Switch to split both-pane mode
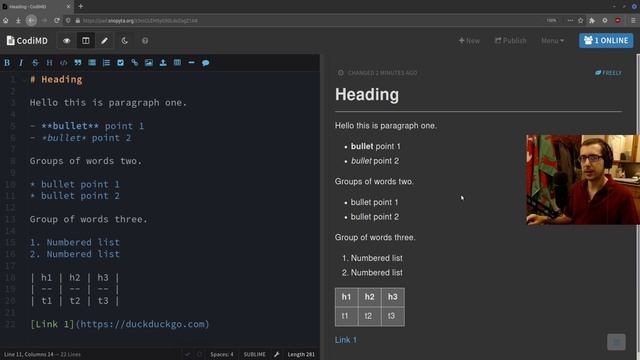The height and width of the screenshot is (360, 640). (x=86, y=40)
